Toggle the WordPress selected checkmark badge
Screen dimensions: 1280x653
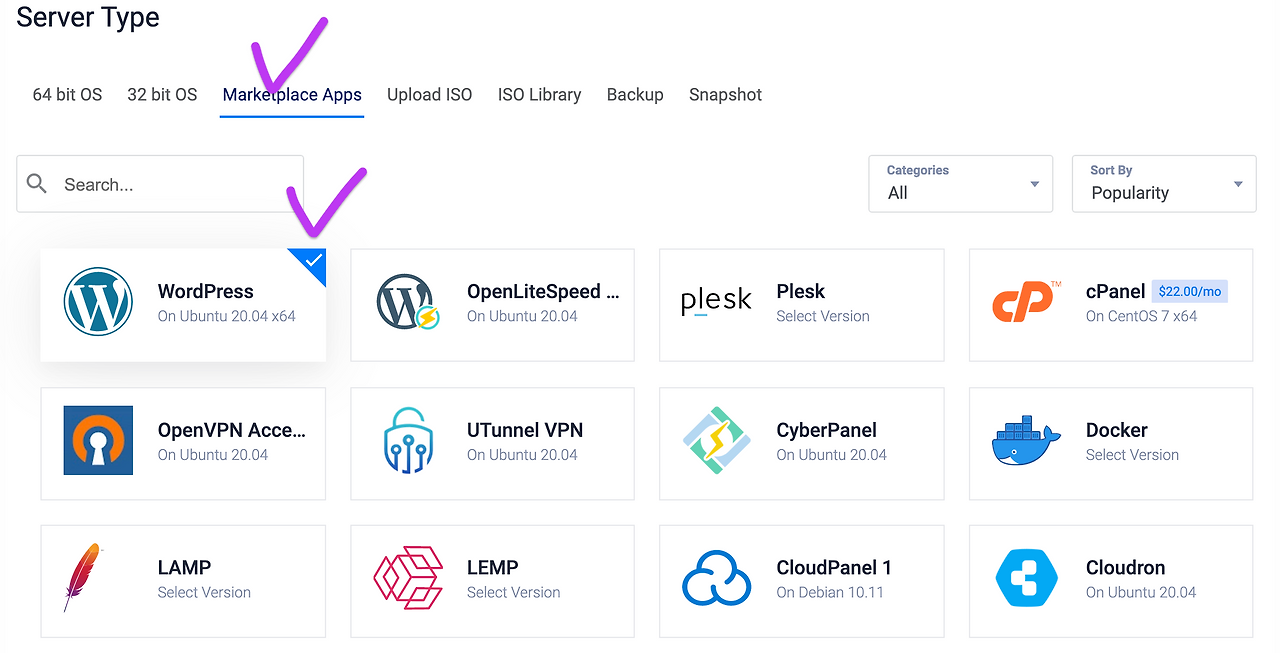[312, 262]
